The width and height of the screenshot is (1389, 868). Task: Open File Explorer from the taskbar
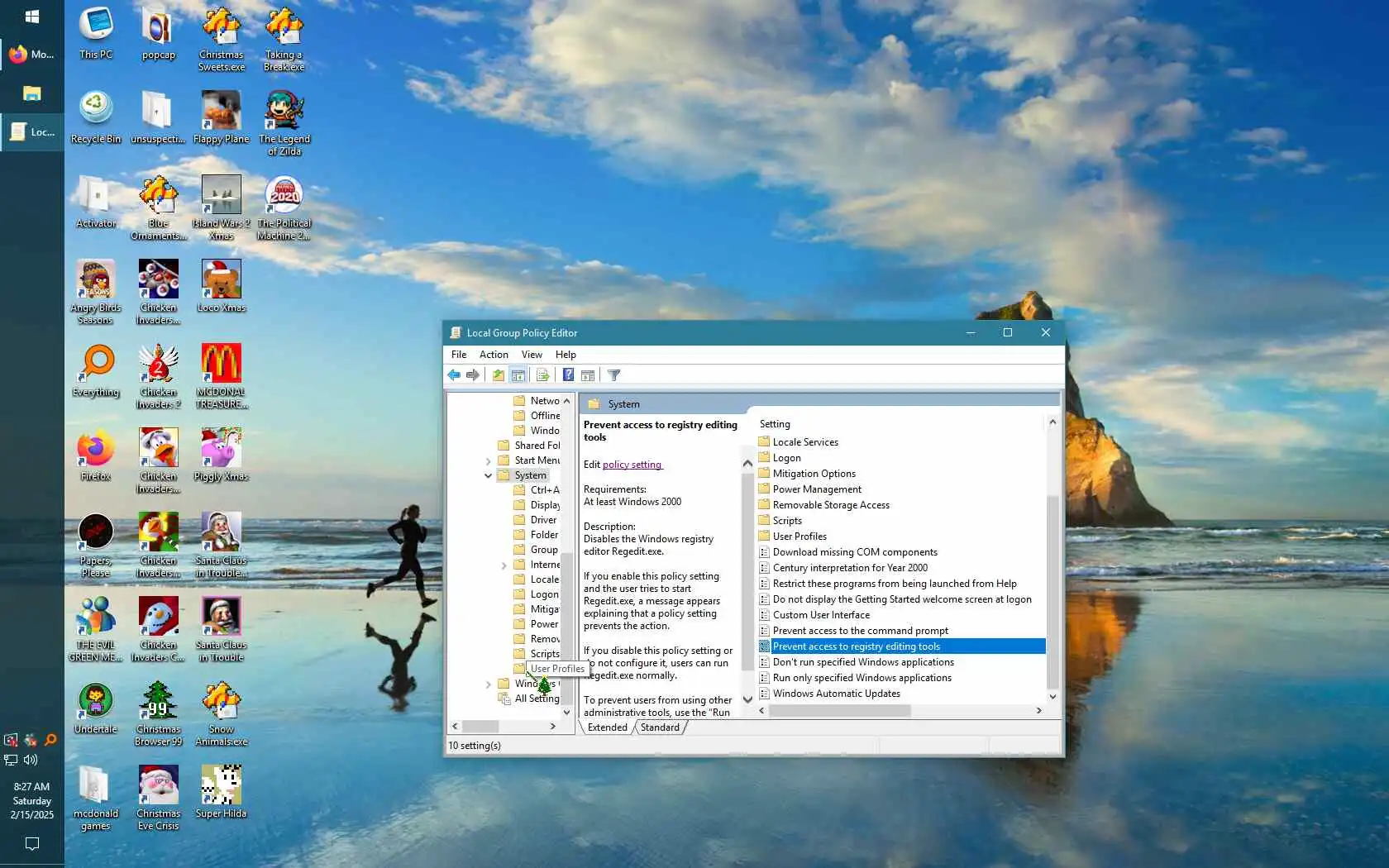pos(32,93)
